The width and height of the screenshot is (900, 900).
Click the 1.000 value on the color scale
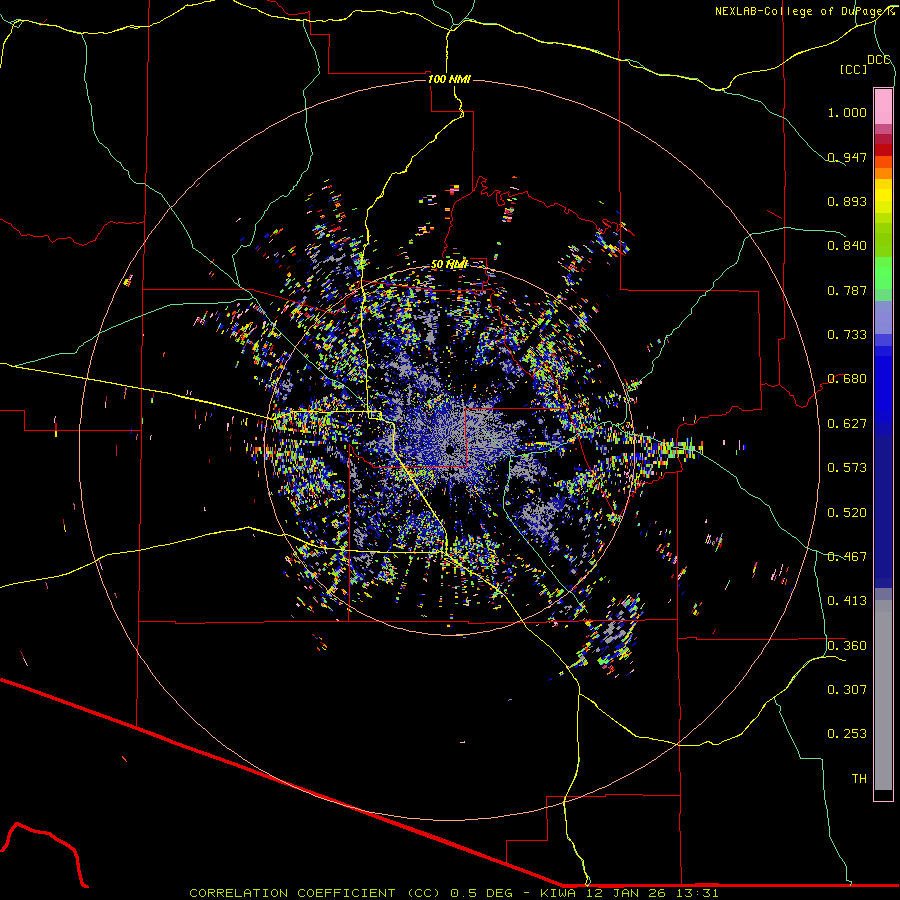click(x=847, y=112)
